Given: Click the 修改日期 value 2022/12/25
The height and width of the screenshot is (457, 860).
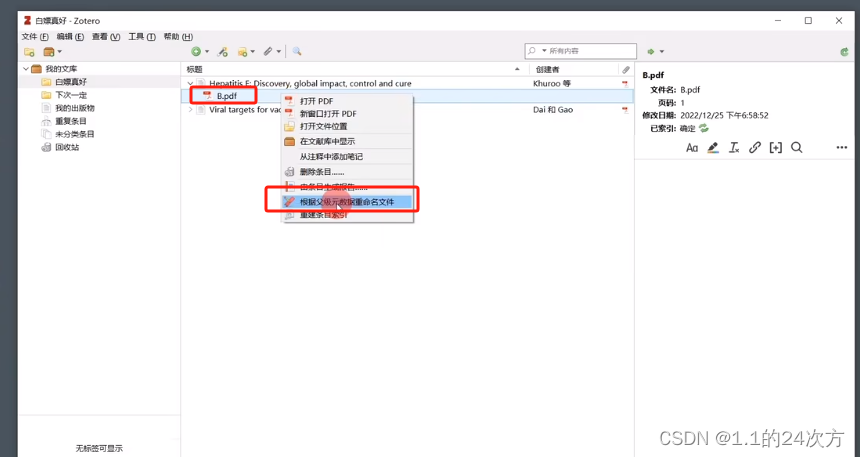Looking at the screenshot, I should click(x=724, y=115).
